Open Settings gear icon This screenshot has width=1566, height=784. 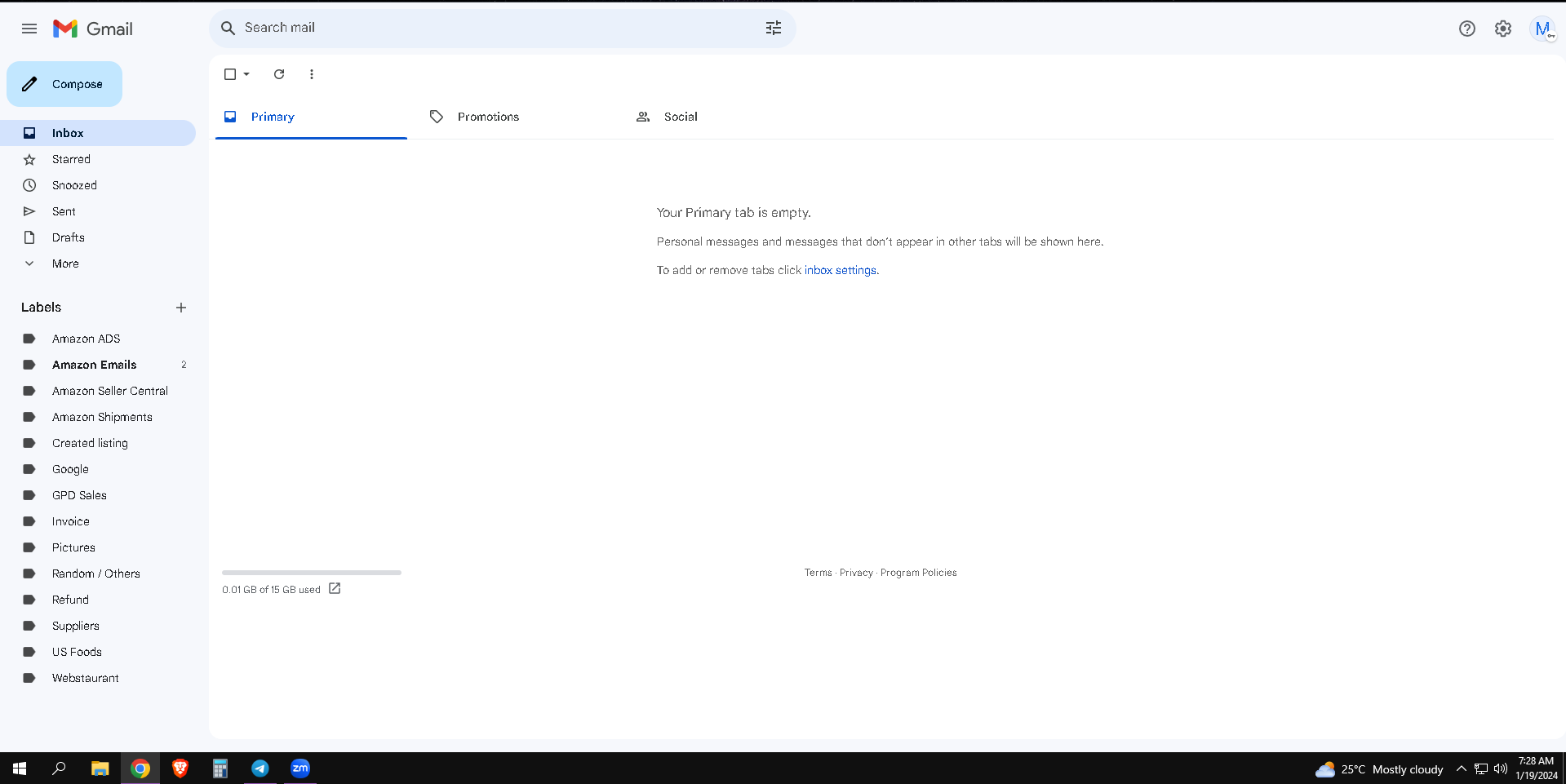point(1503,29)
